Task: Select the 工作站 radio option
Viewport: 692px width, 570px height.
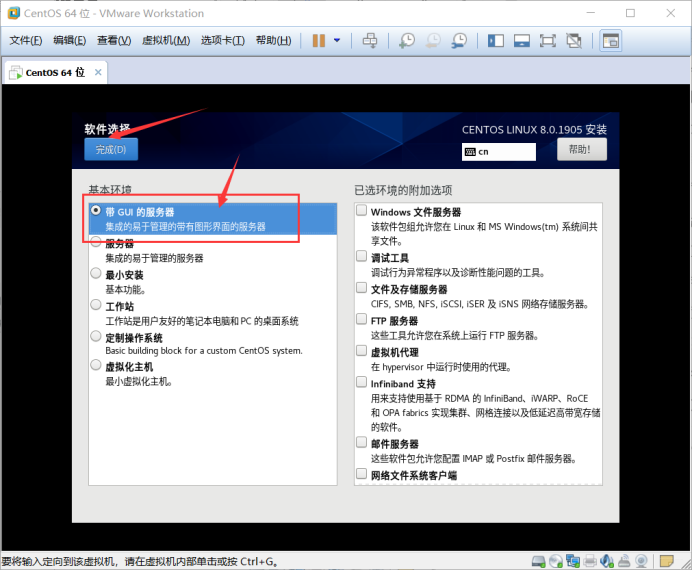Action: coord(95,304)
